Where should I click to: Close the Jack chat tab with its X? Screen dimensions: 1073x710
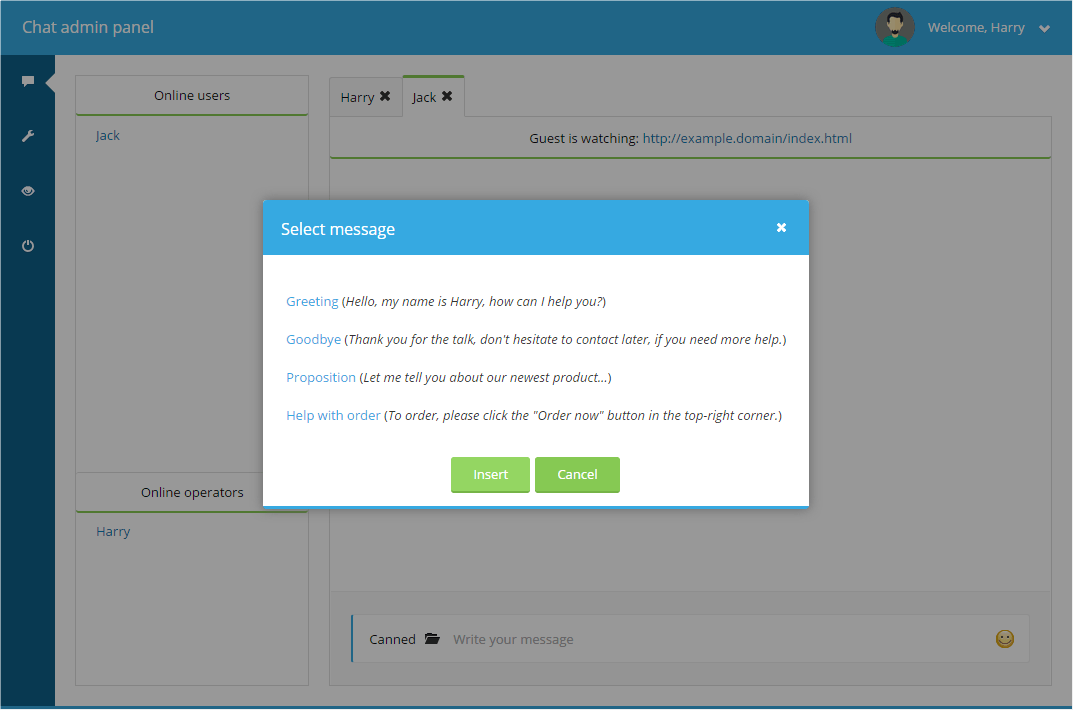pos(447,96)
